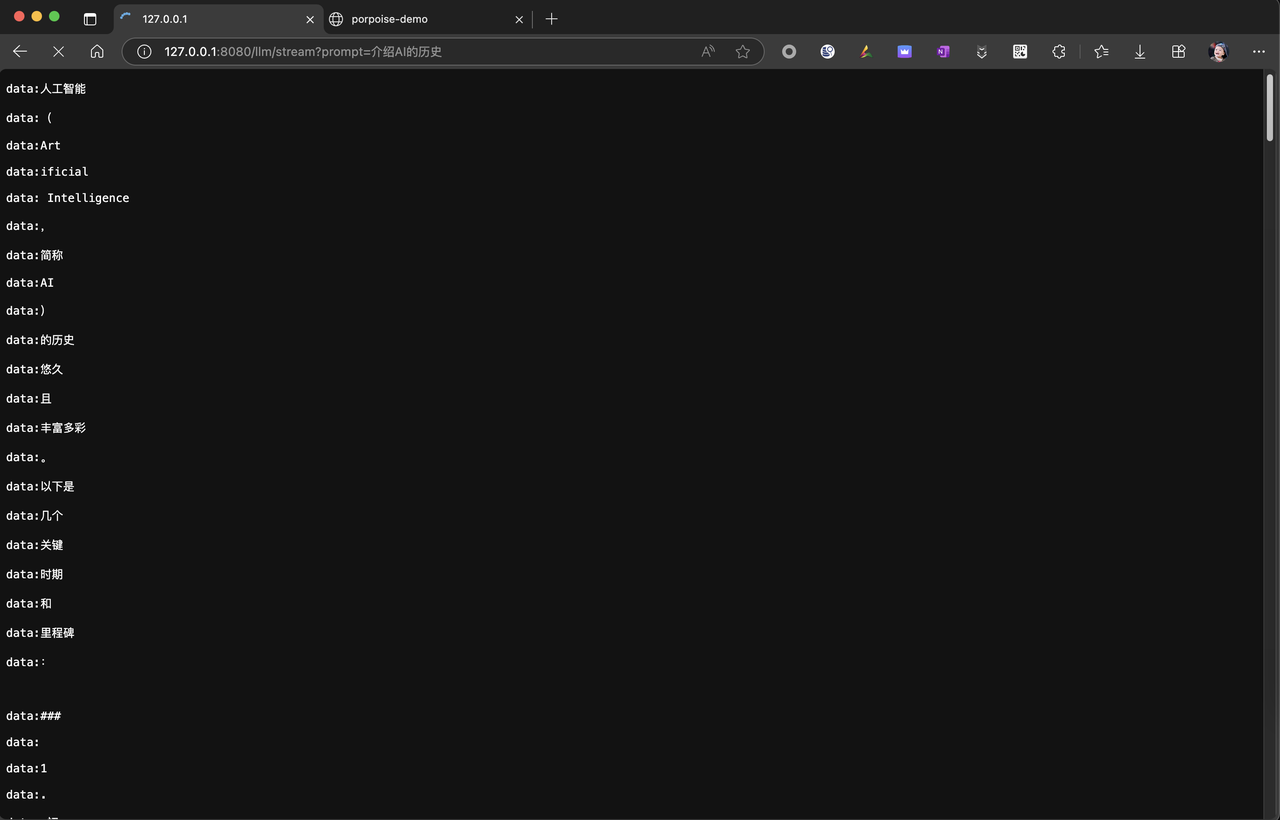Viewport: 1280px width, 820px height.
Task: Click the green full-screen window button
Action: (55, 17)
